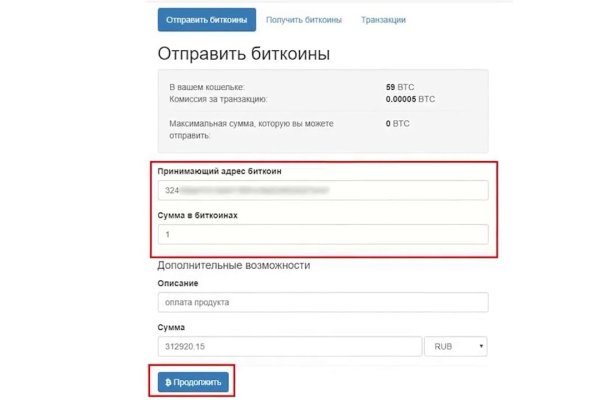Viewport: 600px width, 400px height.
Task: Click the Комиссия за транзакцию label
Action: click(217, 99)
